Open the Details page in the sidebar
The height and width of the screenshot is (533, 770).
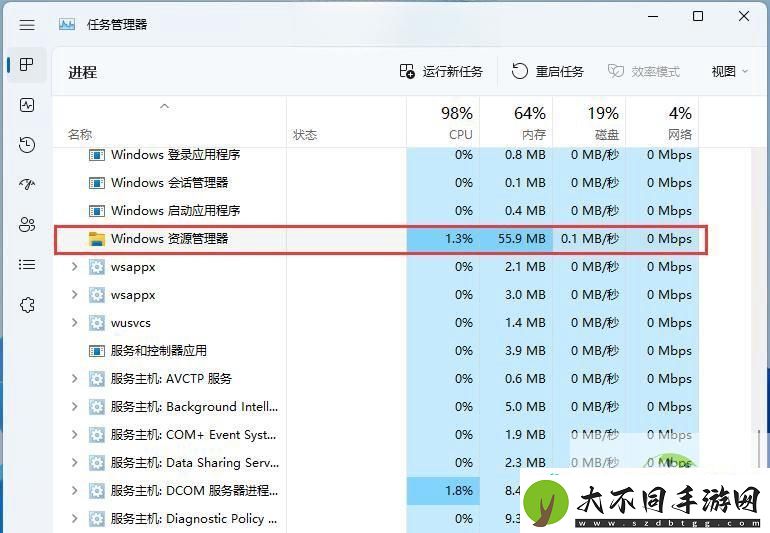(27, 265)
